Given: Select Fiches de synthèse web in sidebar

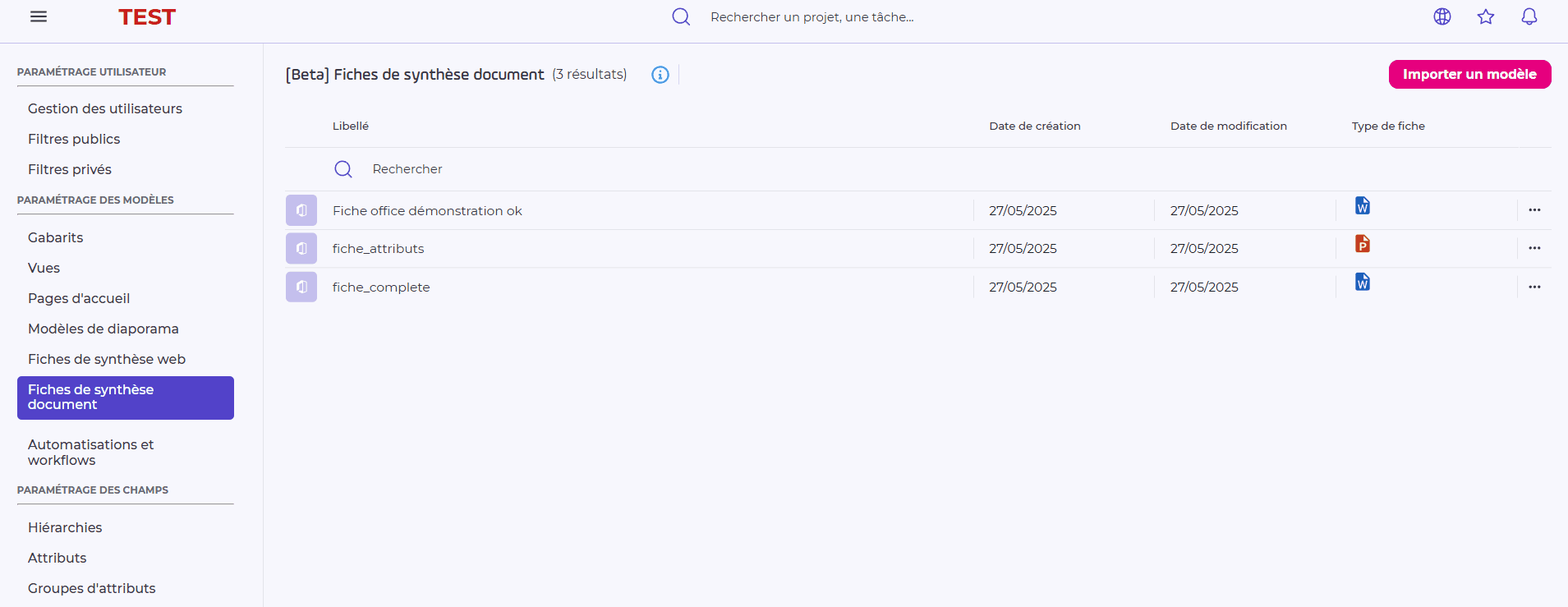Looking at the screenshot, I should (107, 359).
